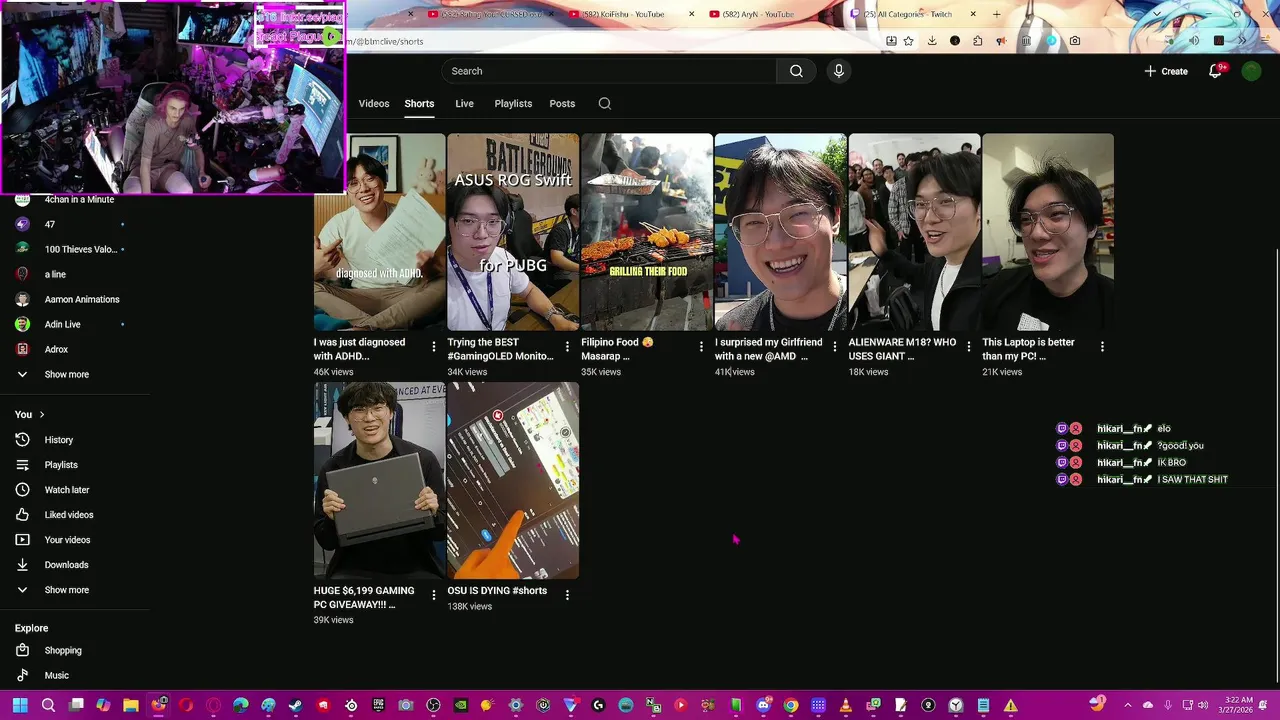This screenshot has width=1280, height=720.
Task: Open Epic Games launcher from taskbar
Action: tap(378, 706)
